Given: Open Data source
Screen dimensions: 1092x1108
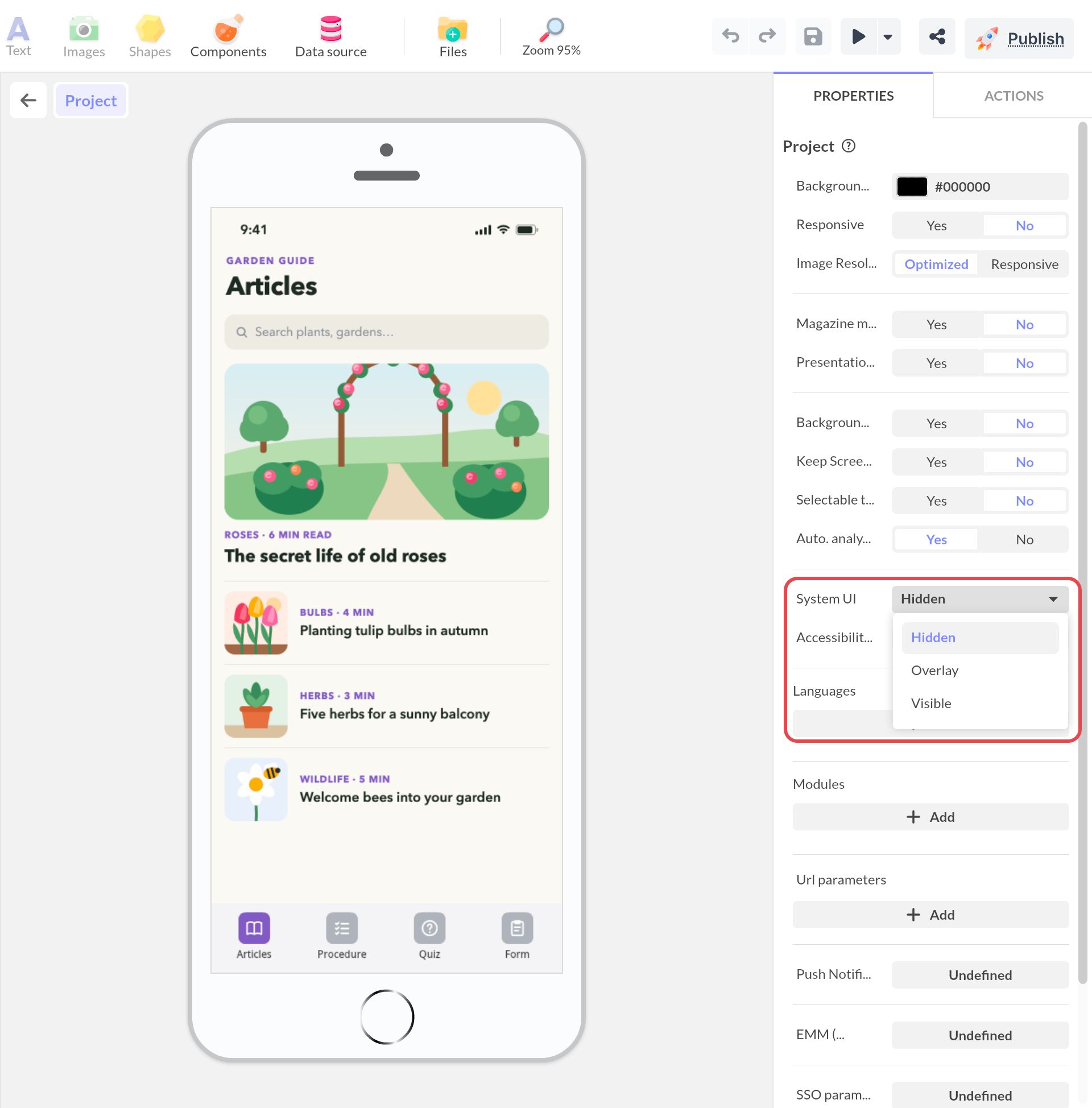Looking at the screenshot, I should [331, 37].
